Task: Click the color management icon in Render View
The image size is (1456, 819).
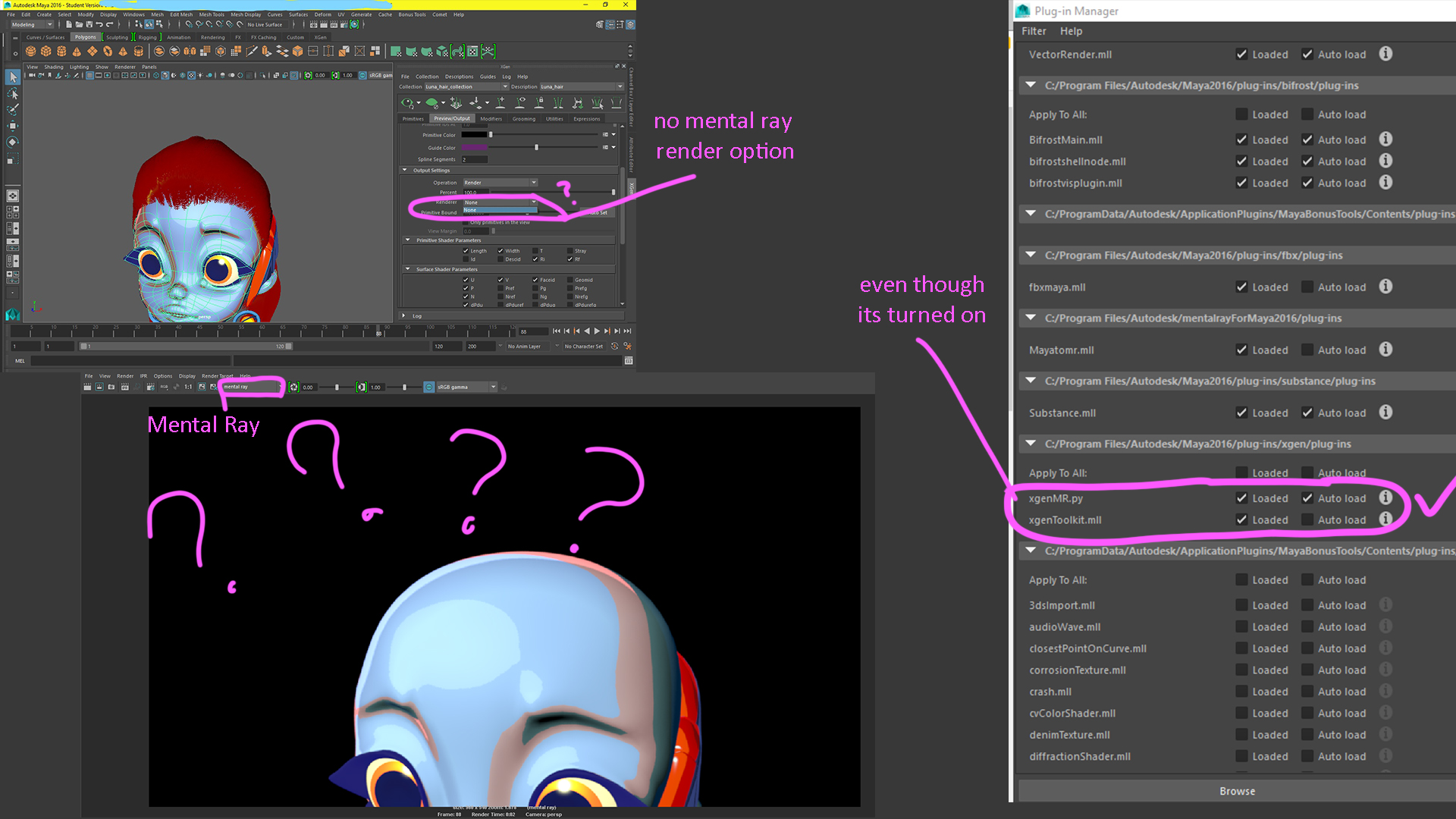Action: (x=429, y=387)
